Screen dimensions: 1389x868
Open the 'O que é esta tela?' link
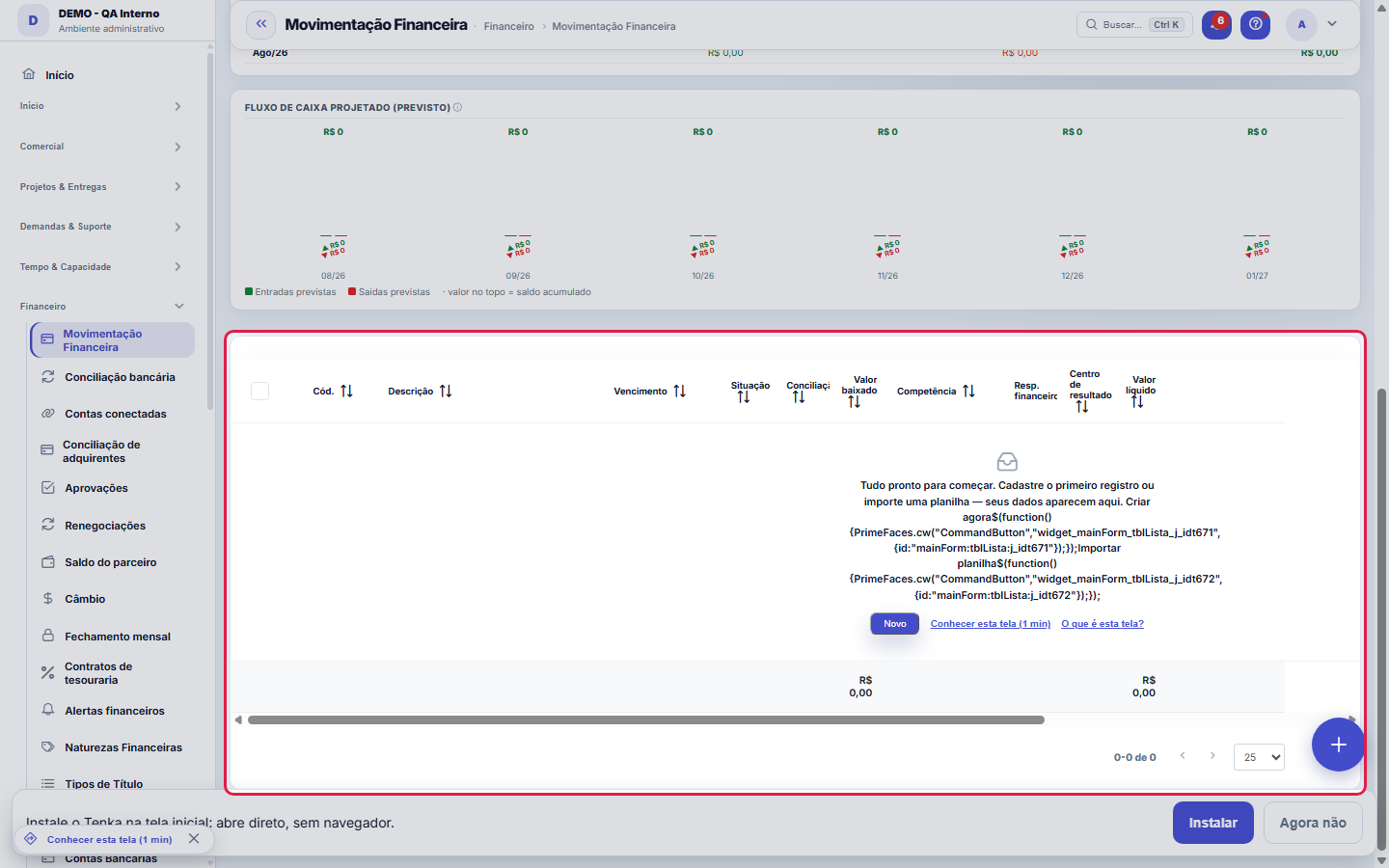[1103, 624]
